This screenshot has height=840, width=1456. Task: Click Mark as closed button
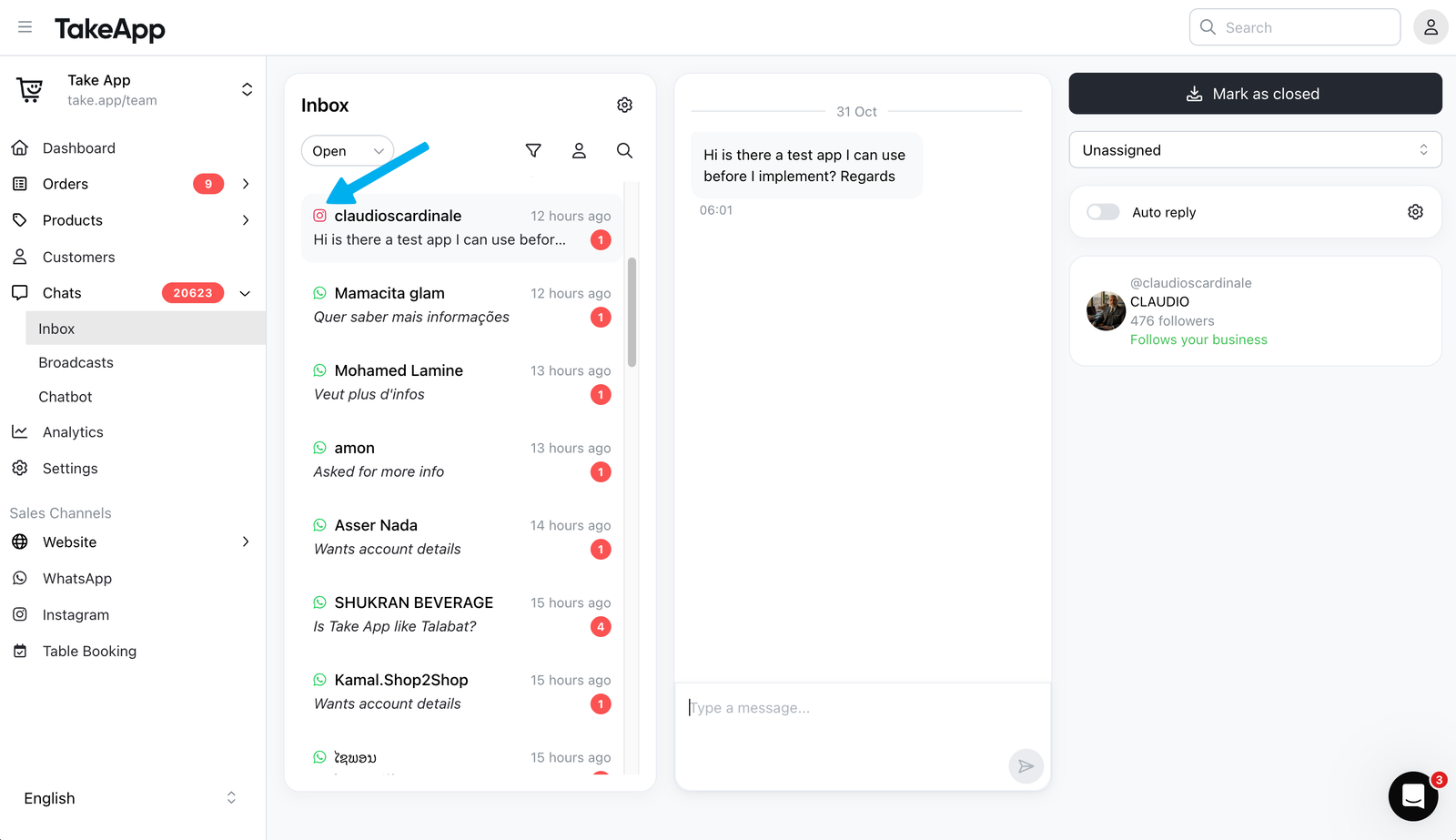click(1255, 94)
